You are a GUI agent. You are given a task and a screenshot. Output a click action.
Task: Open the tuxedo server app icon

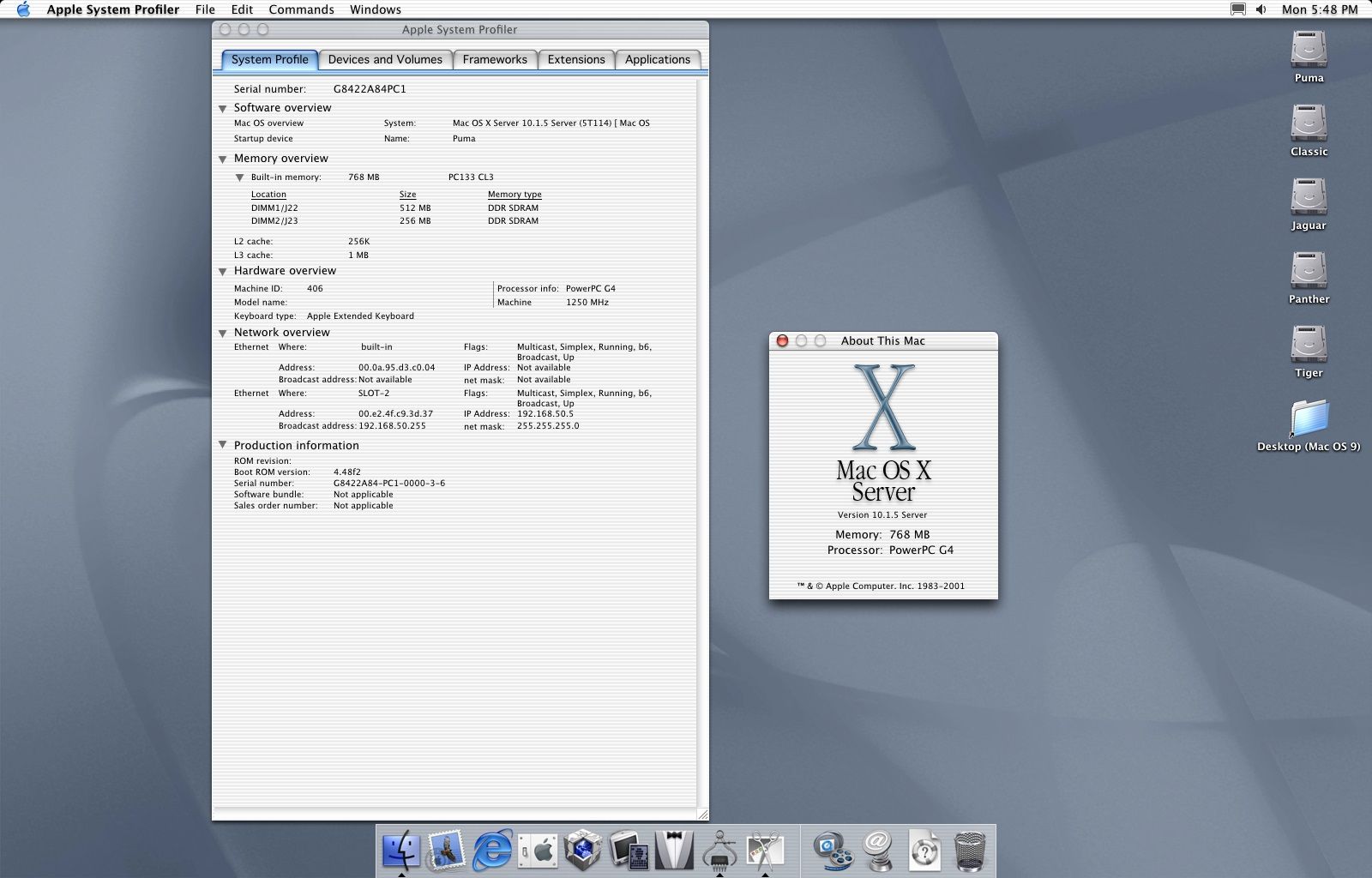coord(674,851)
